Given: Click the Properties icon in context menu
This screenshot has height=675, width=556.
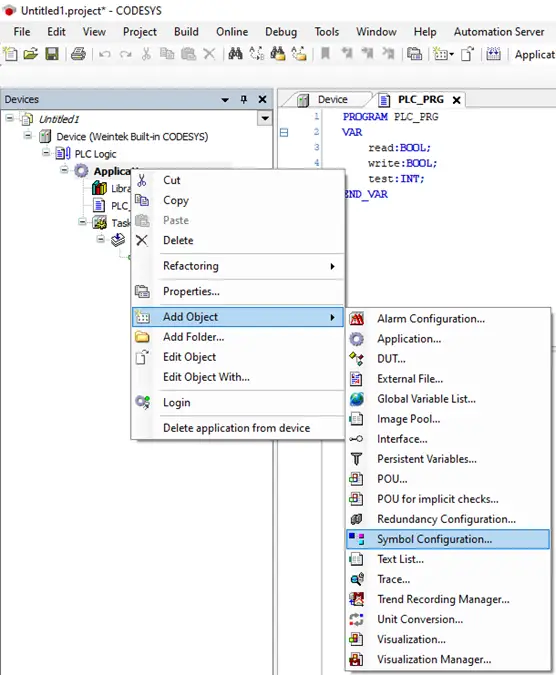Looking at the screenshot, I should [x=142, y=291].
